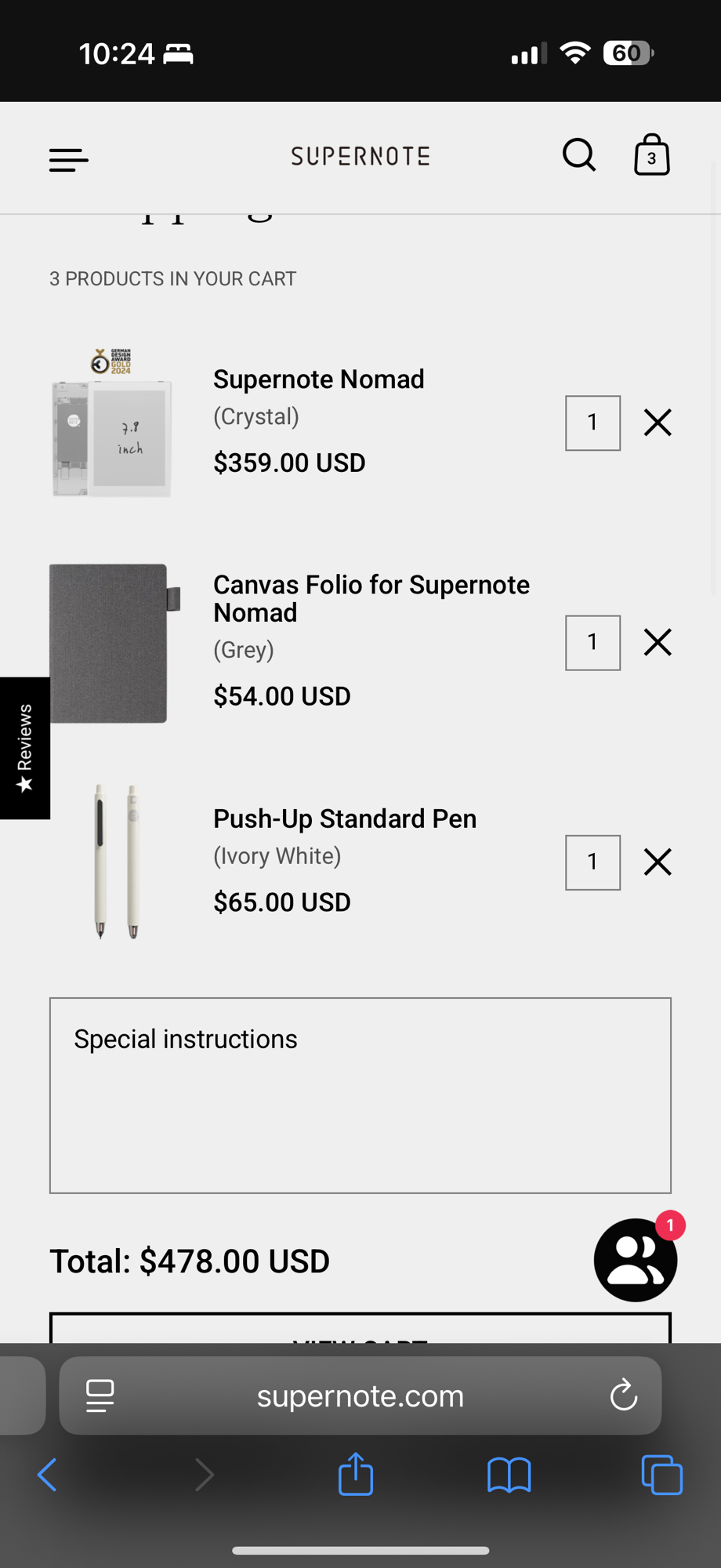The image size is (721, 1568).
Task: Remove Push-Up Standard Pen from cart
Action: (658, 862)
